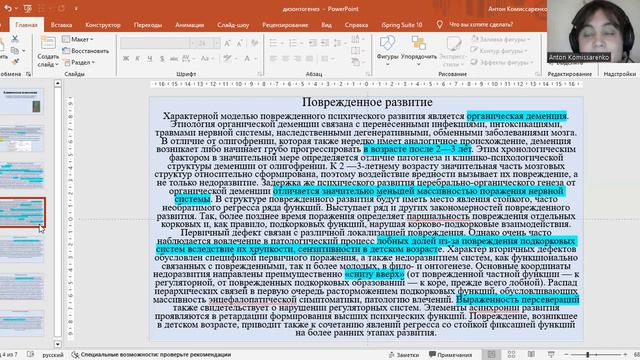Click the text direction icon

[356, 39]
